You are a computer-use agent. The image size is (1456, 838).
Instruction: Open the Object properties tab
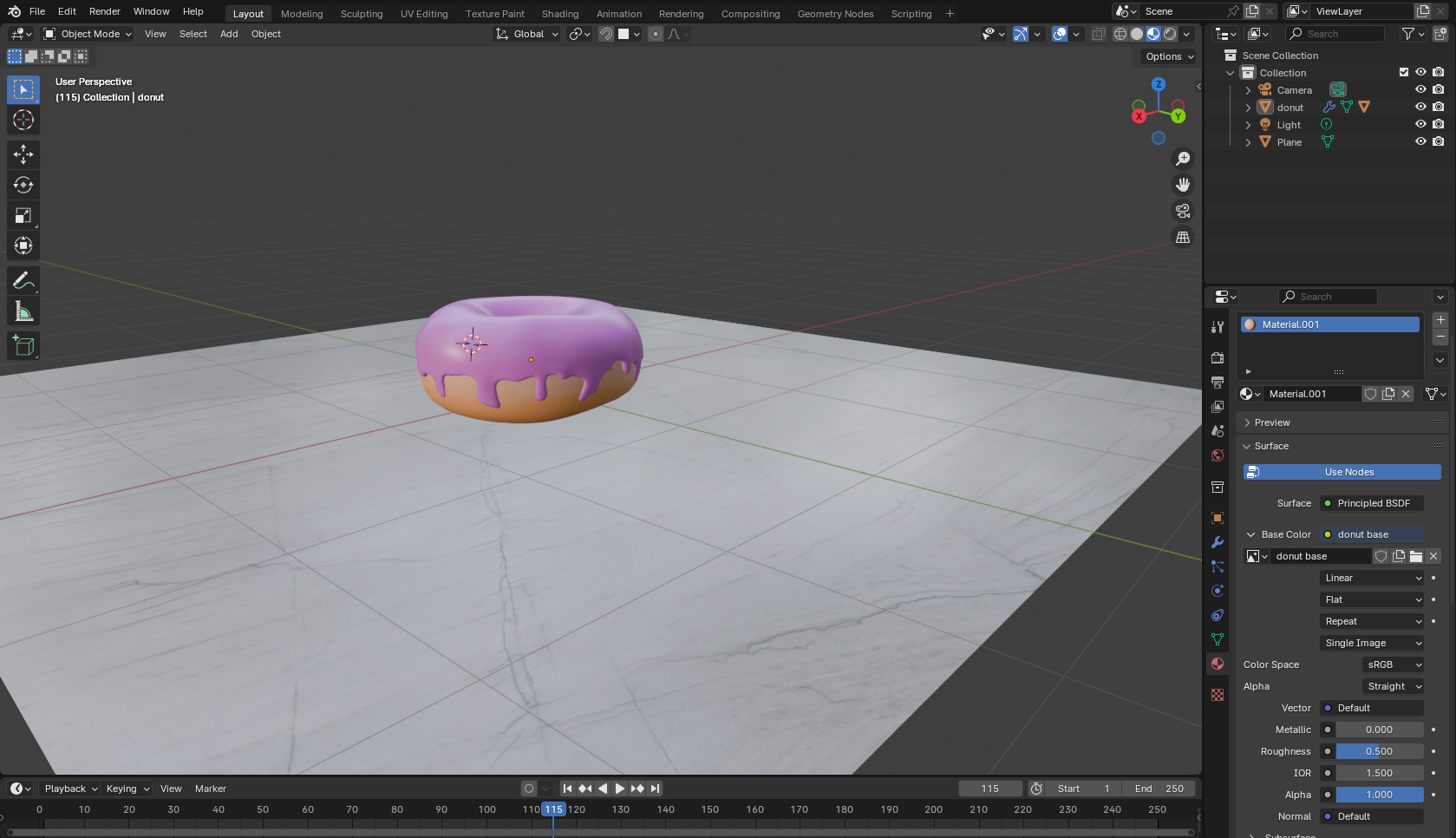click(x=1218, y=518)
